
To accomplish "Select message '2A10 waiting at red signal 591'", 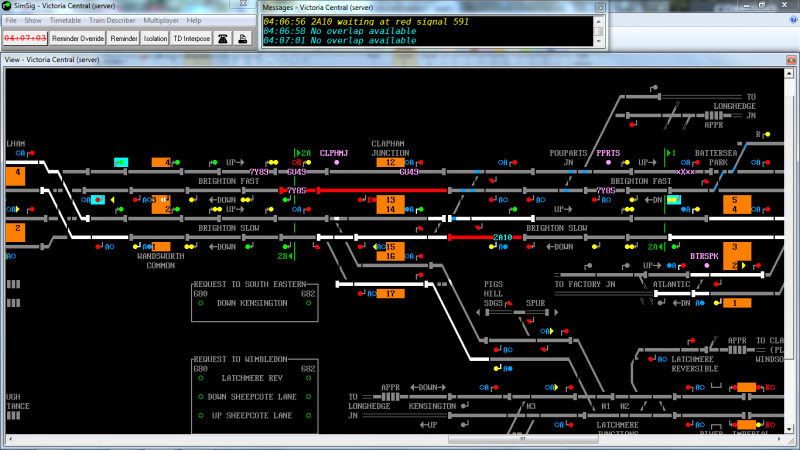I will (366, 22).
